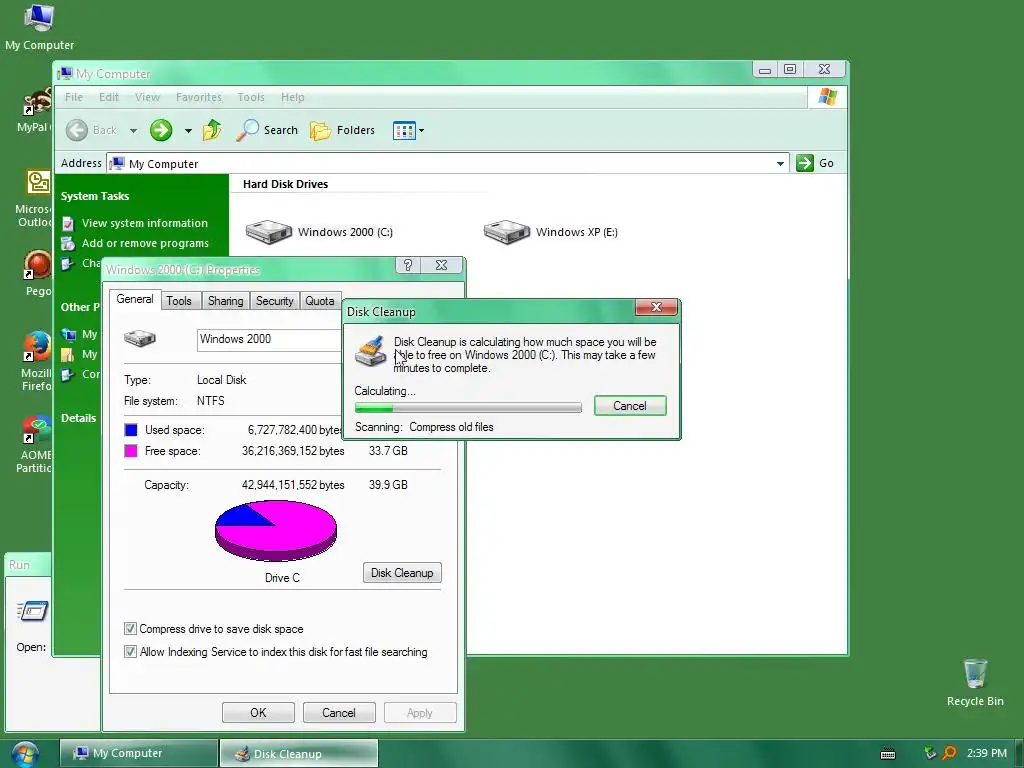Select the Windows 2000 (C:) drive icon

pos(268,232)
